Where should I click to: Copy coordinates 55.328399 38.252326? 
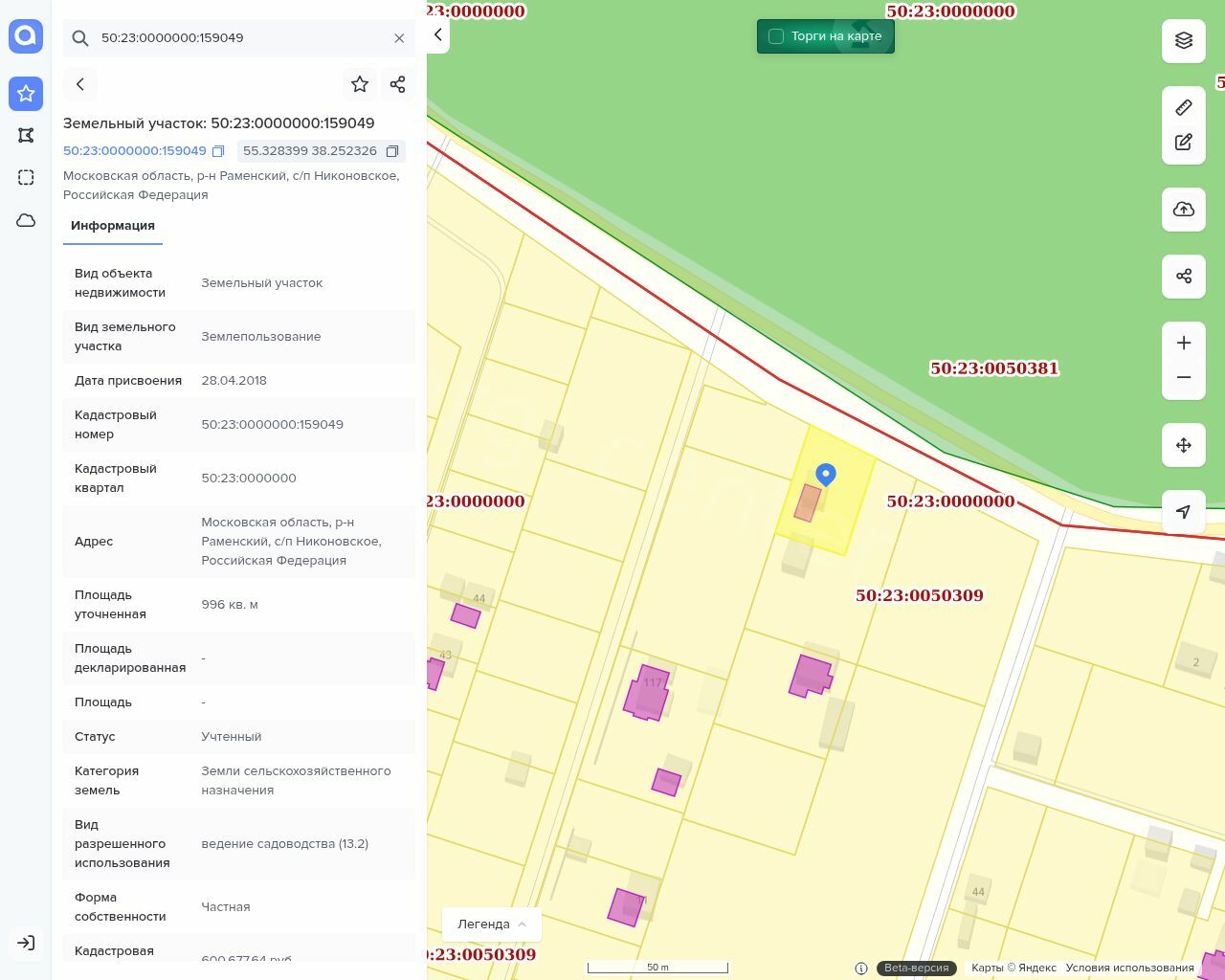(x=392, y=151)
